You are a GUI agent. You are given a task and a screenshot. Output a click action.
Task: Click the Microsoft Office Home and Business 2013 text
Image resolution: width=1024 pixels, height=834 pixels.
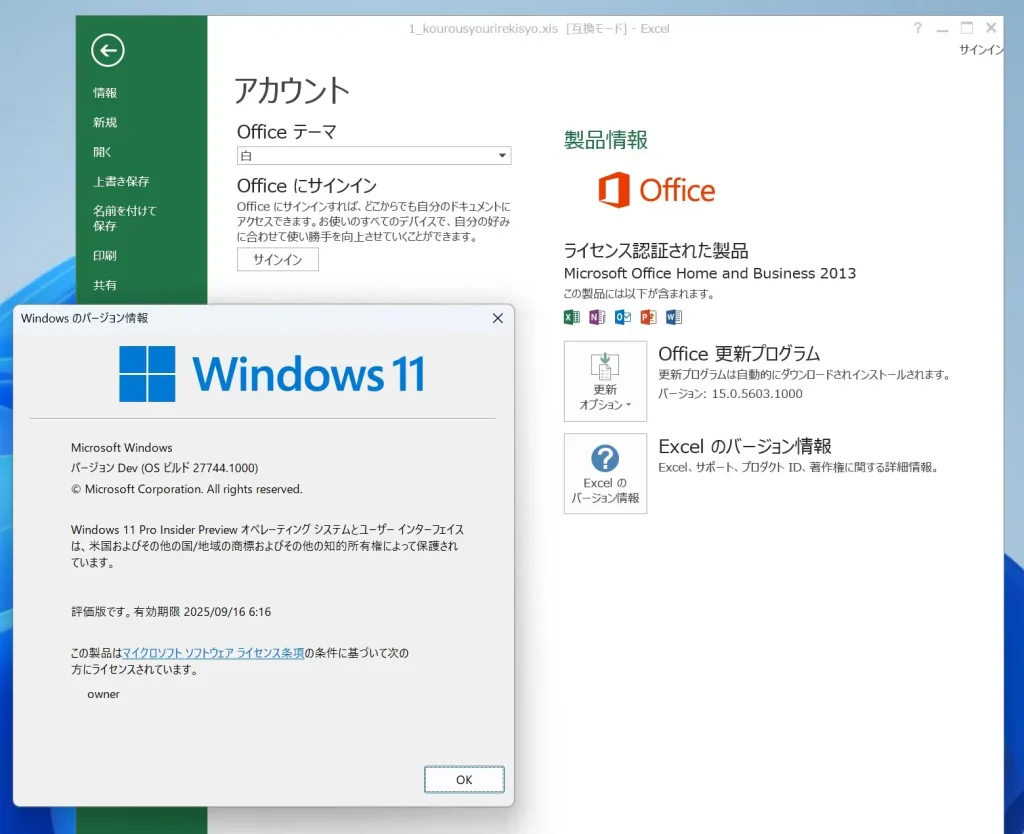click(710, 273)
